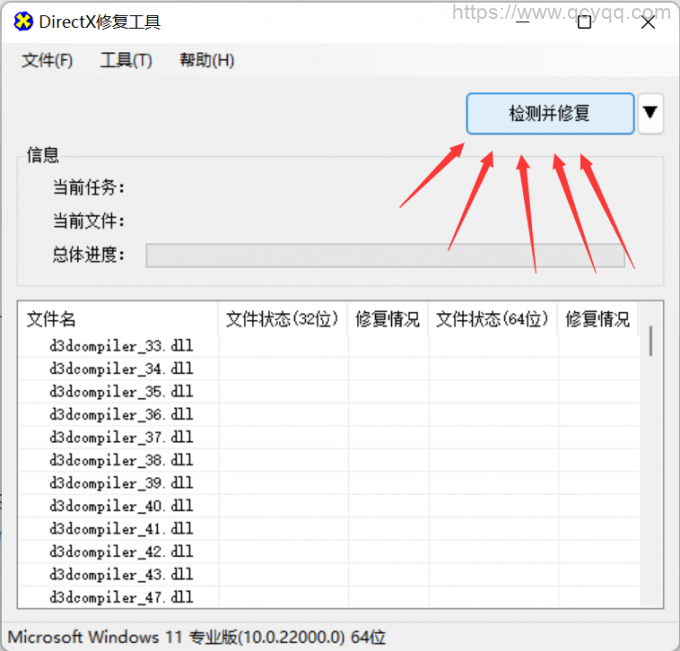
Task: Choose d3dcompiler_43.dll from the list
Action: pyautogui.click(x=121, y=575)
